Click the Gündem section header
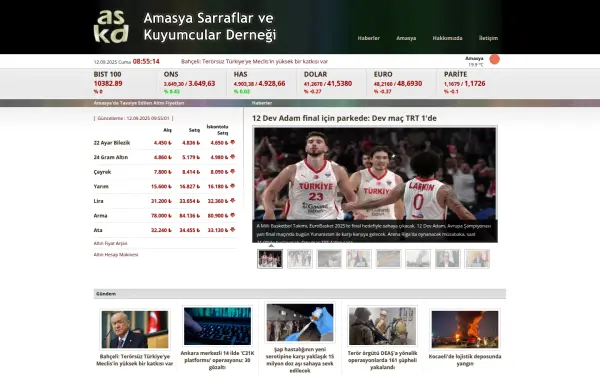 300,294
